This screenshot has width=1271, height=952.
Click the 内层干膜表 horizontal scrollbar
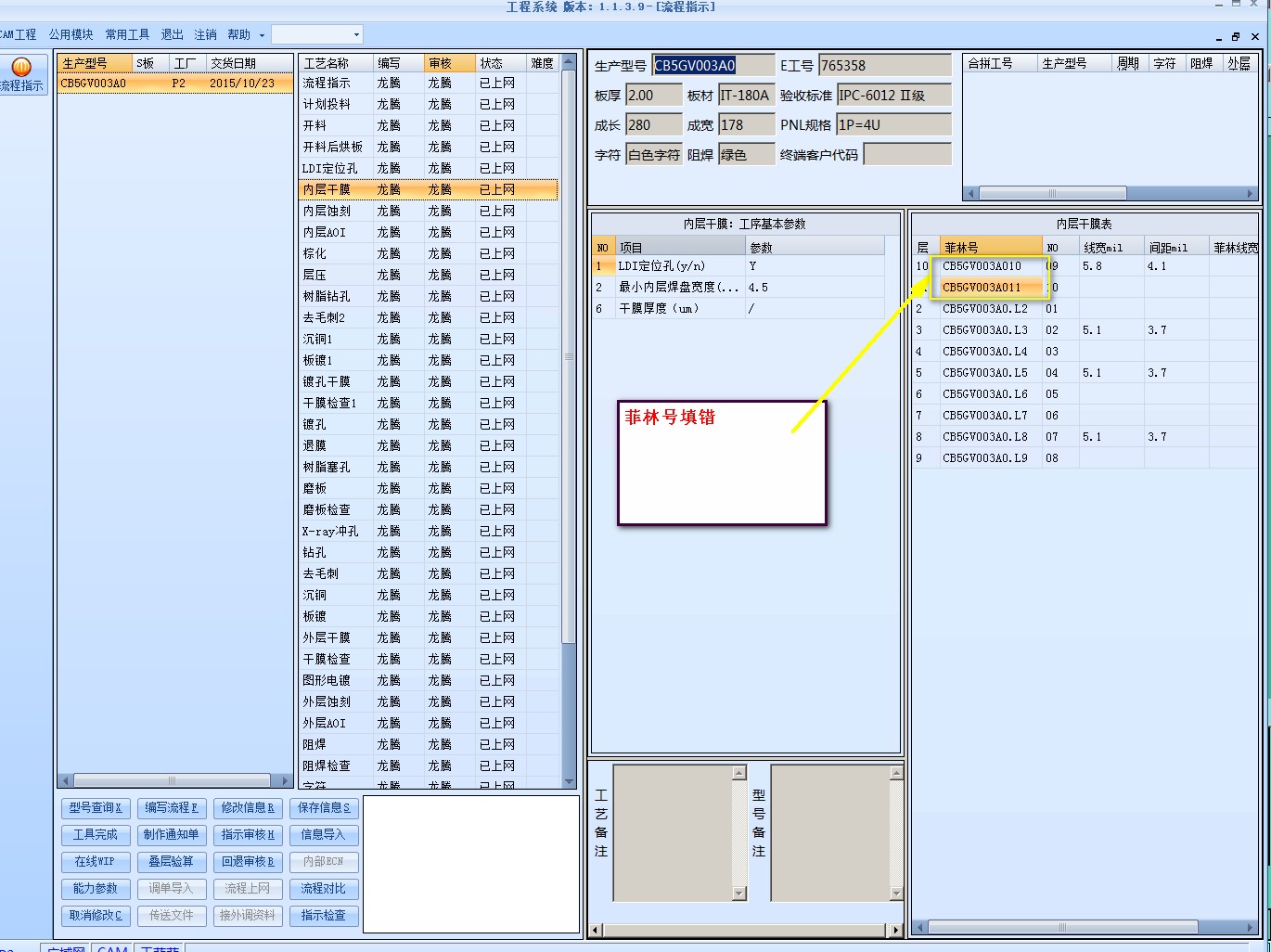(x=1085, y=927)
